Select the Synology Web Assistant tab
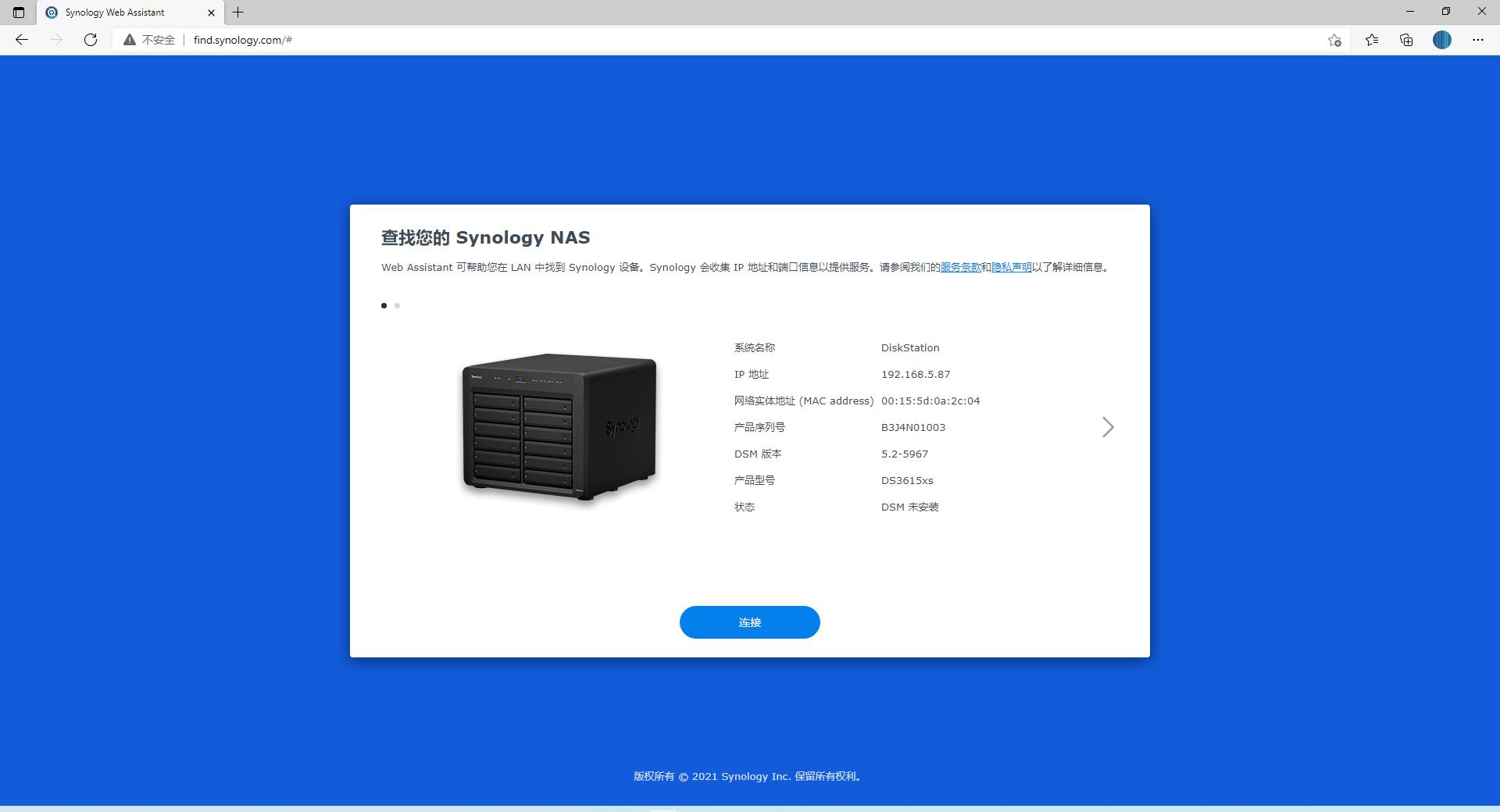Screen dimensions: 1500x812 130,12
